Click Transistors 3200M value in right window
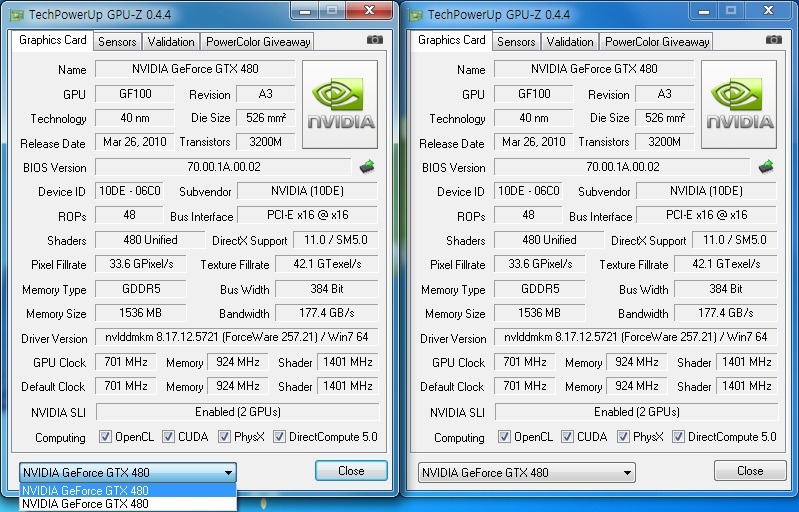Screen dimensions: 799x512 pyautogui.click(x=664, y=142)
